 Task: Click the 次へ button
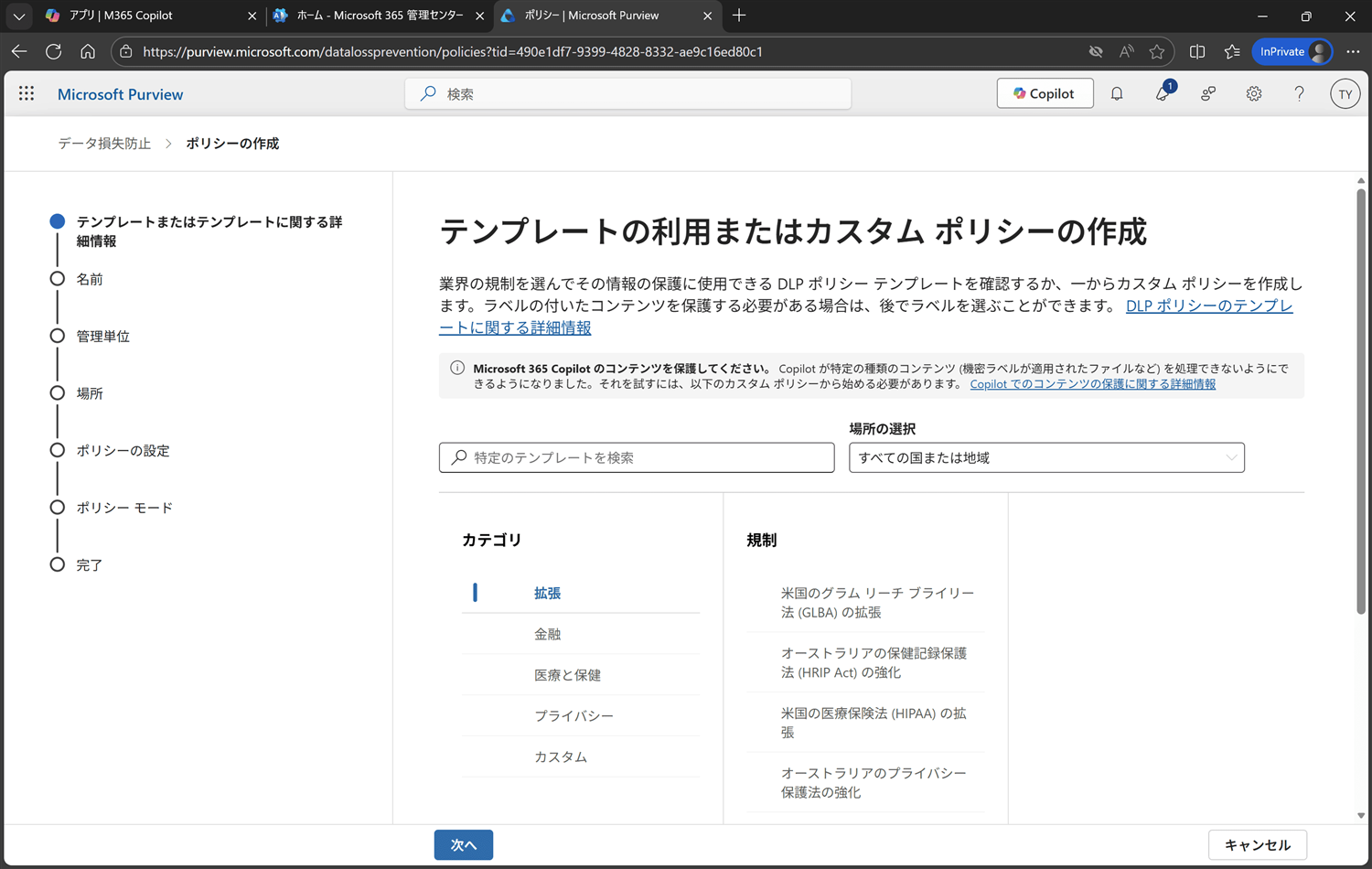[x=464, y=845]
